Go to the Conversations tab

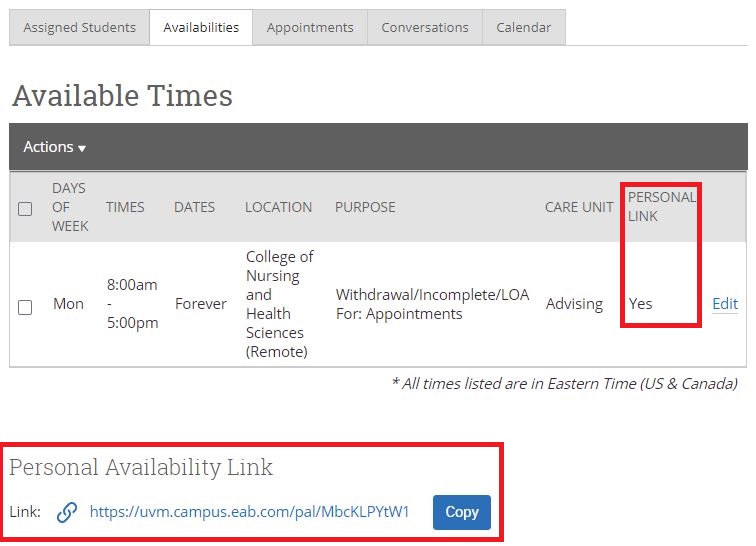425,27
